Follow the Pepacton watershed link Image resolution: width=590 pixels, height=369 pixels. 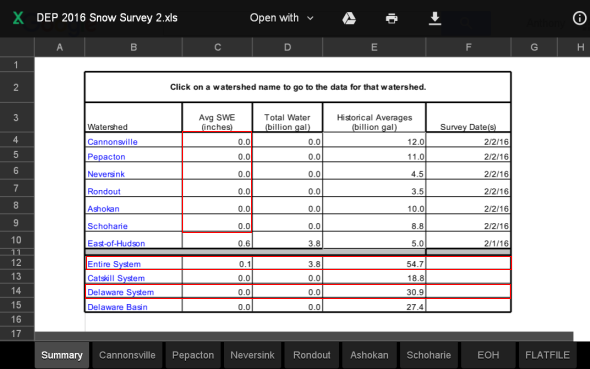(106, 157)
